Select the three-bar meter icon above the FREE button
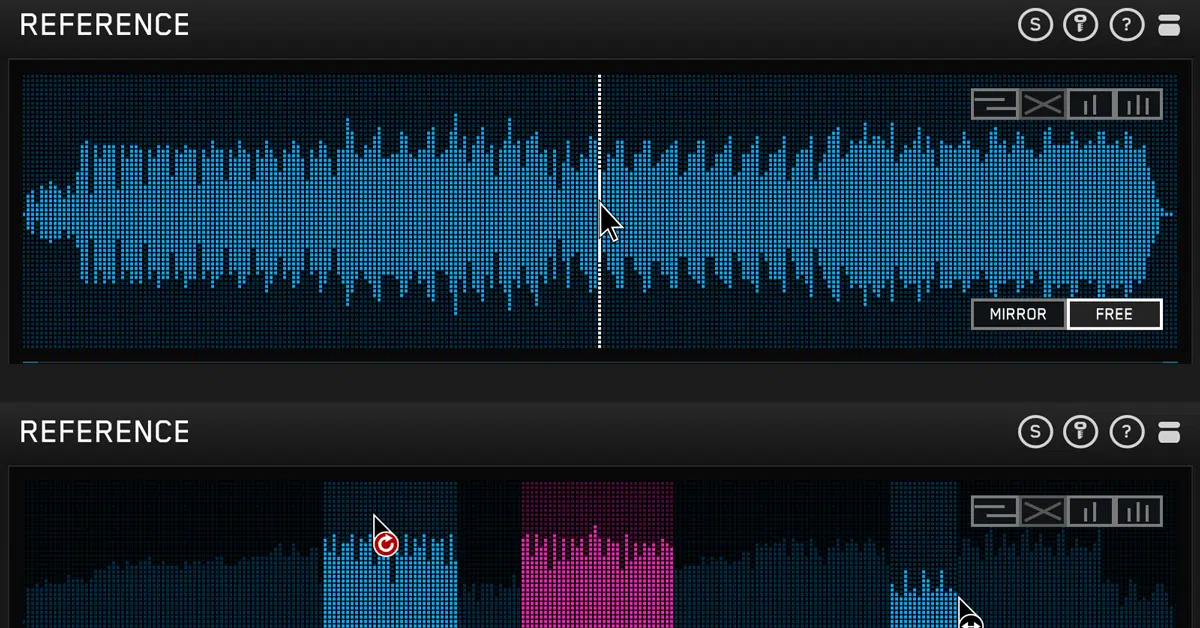1200x628 pixels. point(1138,104)
